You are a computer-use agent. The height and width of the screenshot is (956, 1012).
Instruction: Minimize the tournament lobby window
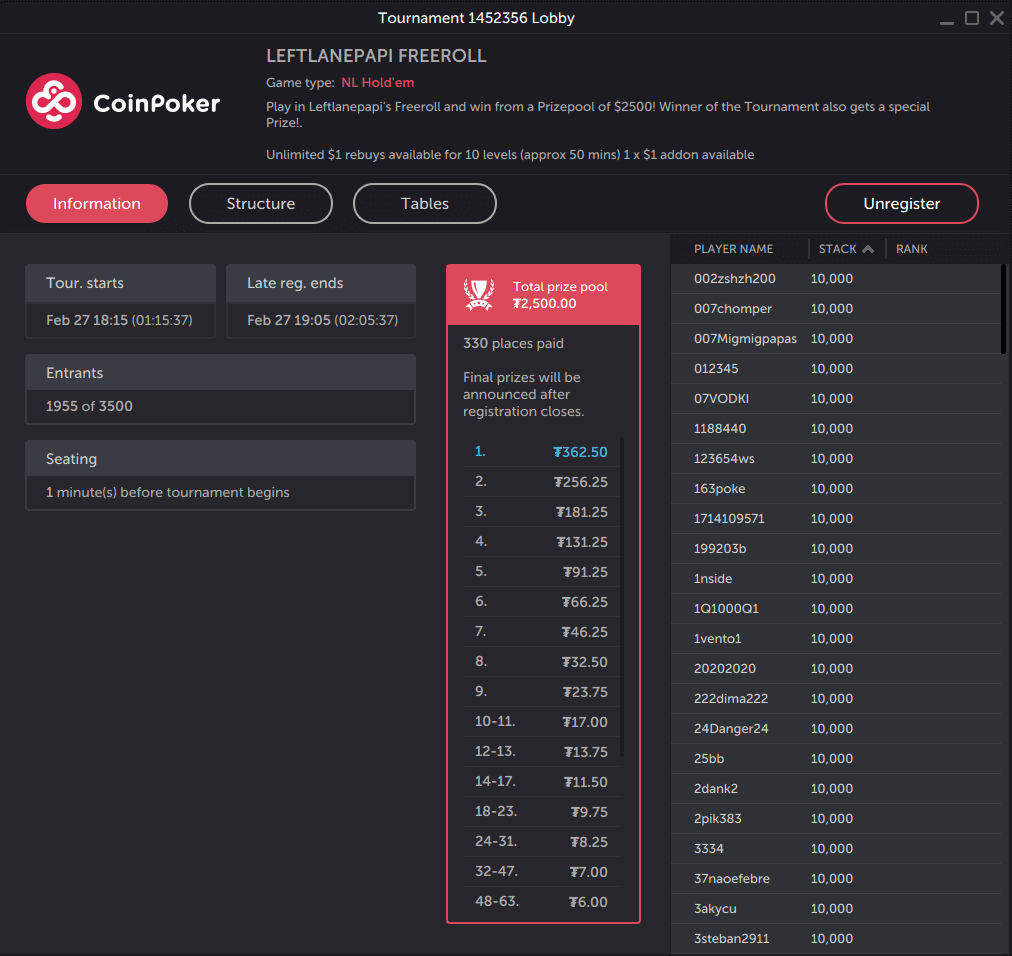tap(946, 18)
